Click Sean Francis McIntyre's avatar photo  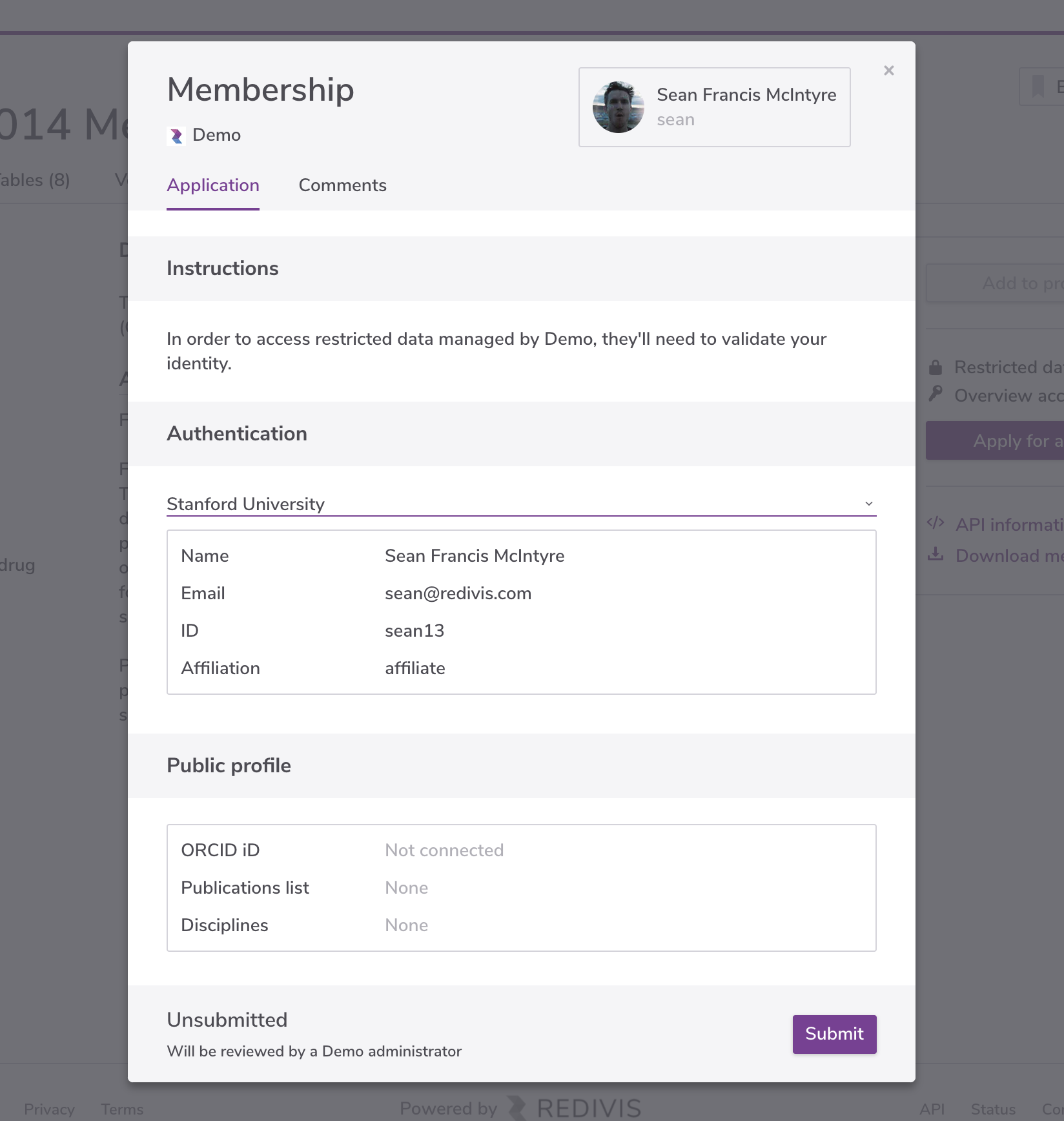[619, 107]
